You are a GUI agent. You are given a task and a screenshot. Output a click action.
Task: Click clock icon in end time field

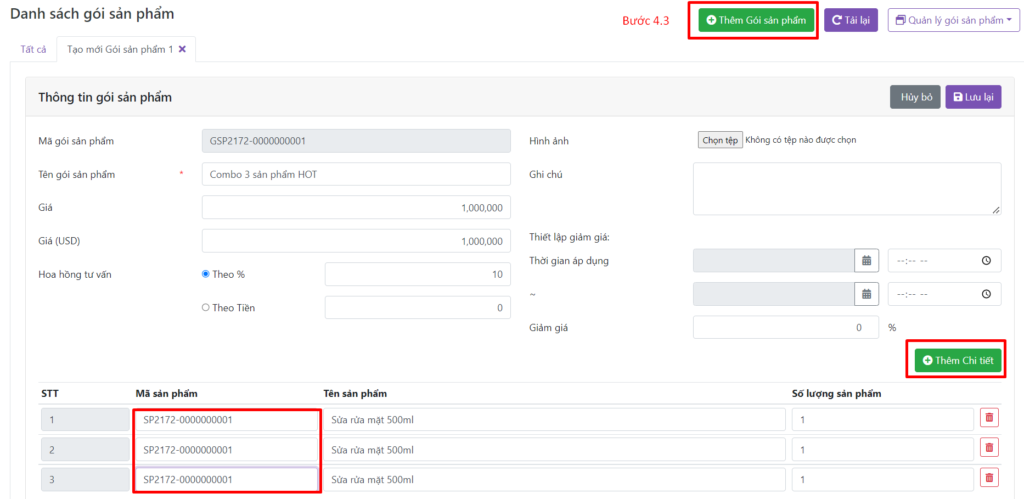986,294
